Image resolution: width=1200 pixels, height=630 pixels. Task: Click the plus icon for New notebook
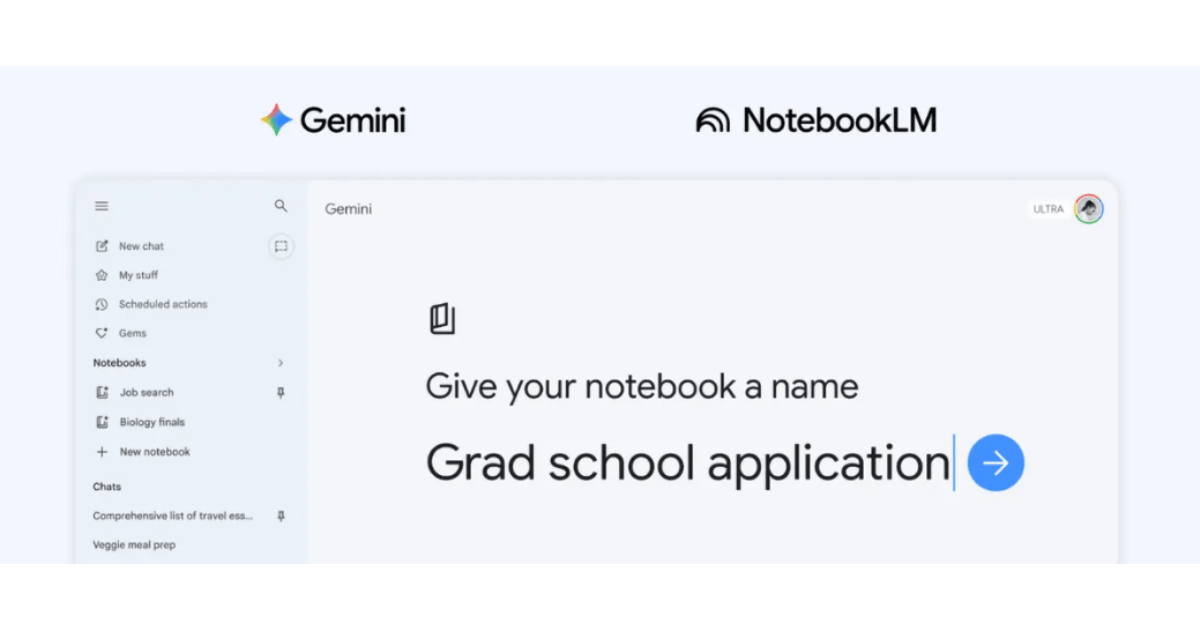click(x=102, y=452)
